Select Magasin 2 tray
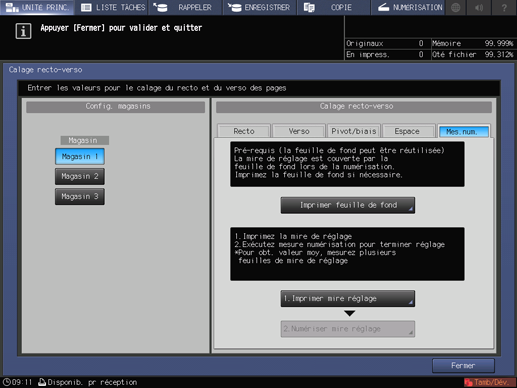 coord(80,176)
